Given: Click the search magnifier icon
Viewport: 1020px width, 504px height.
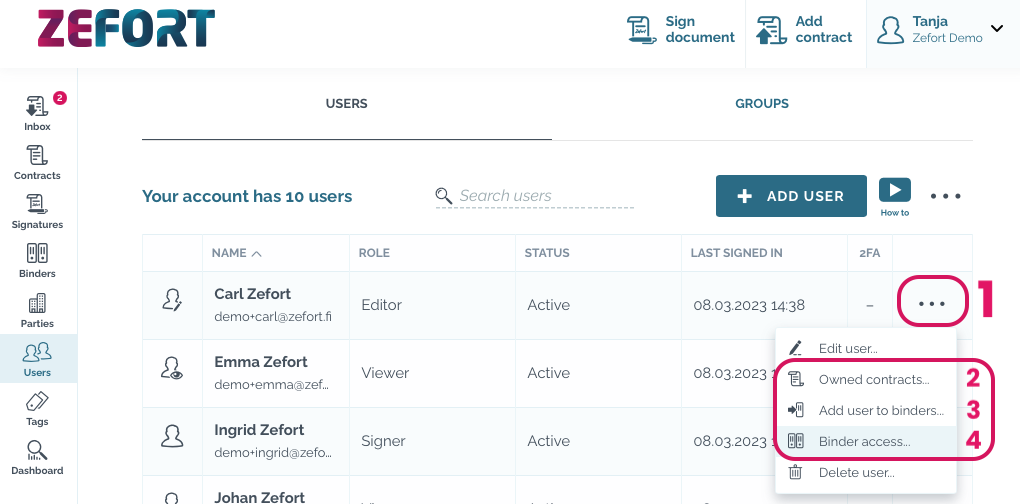Looking at the screenshot, I should [x=444, y=195].
